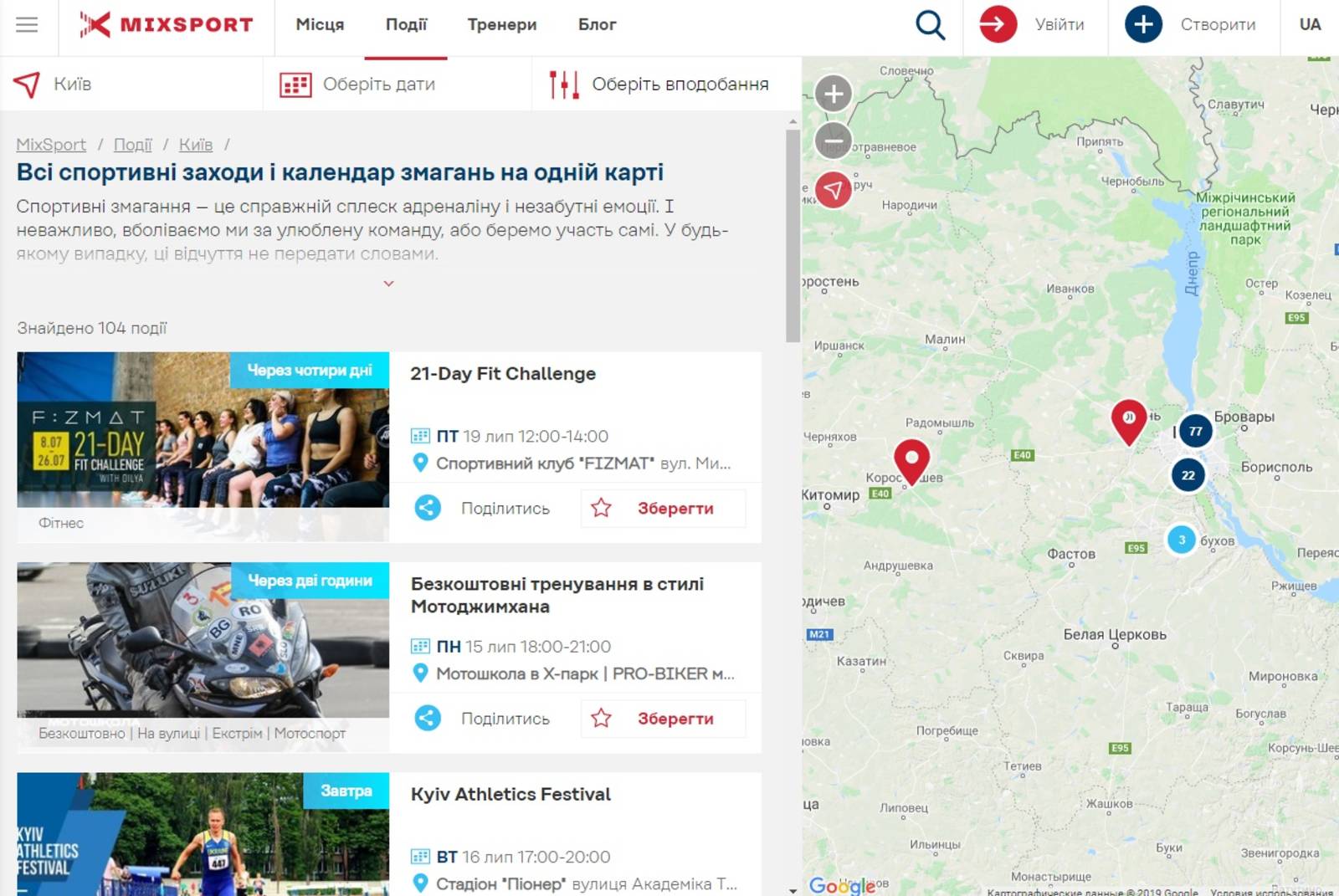The height and width of the screenshot is (896, 1339).
Task: Open the Оберіть дати date picker
Action: pos(379,84)
